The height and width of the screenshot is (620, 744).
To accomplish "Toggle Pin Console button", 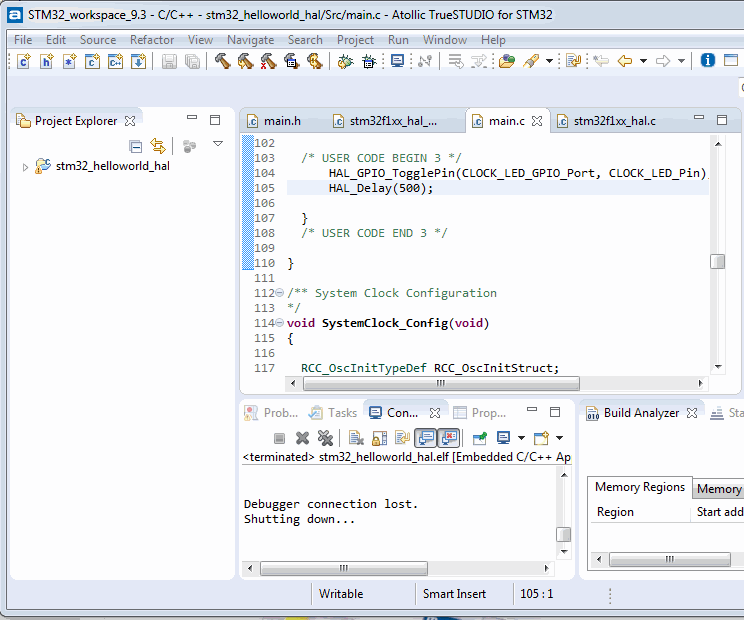I will click(x=480, y=438).
